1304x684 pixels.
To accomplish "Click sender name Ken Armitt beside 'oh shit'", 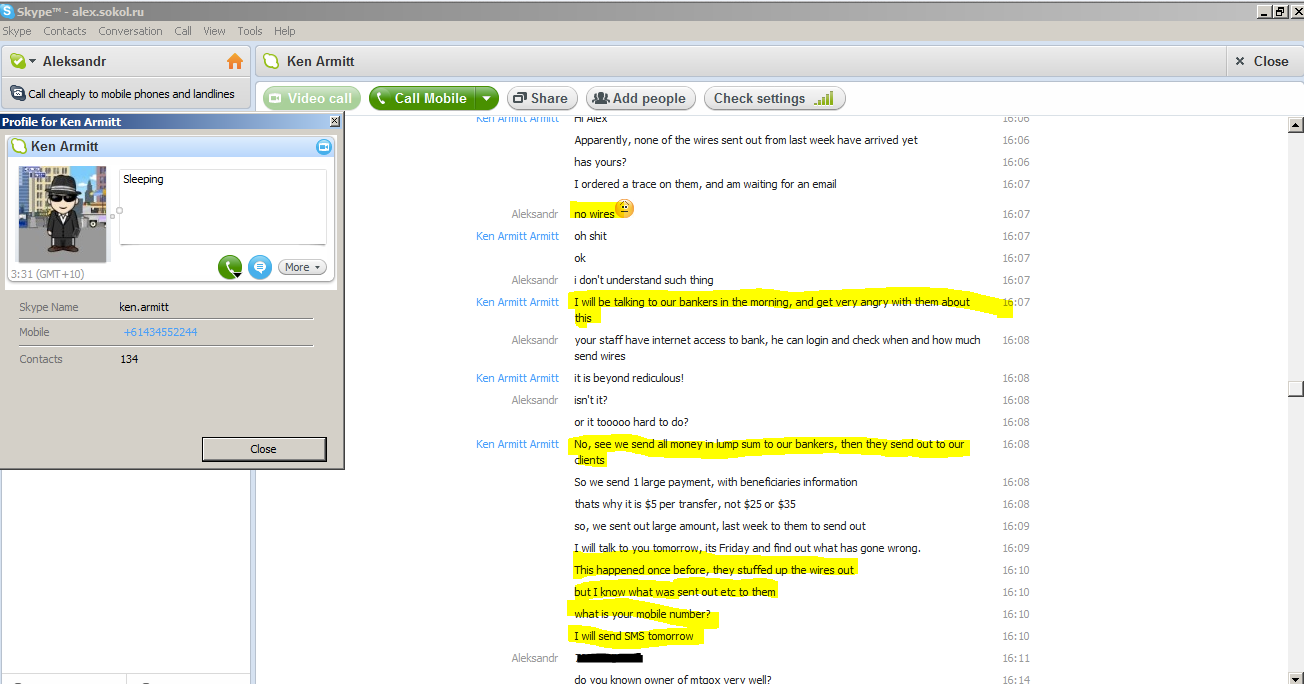I will click(517, 236).
